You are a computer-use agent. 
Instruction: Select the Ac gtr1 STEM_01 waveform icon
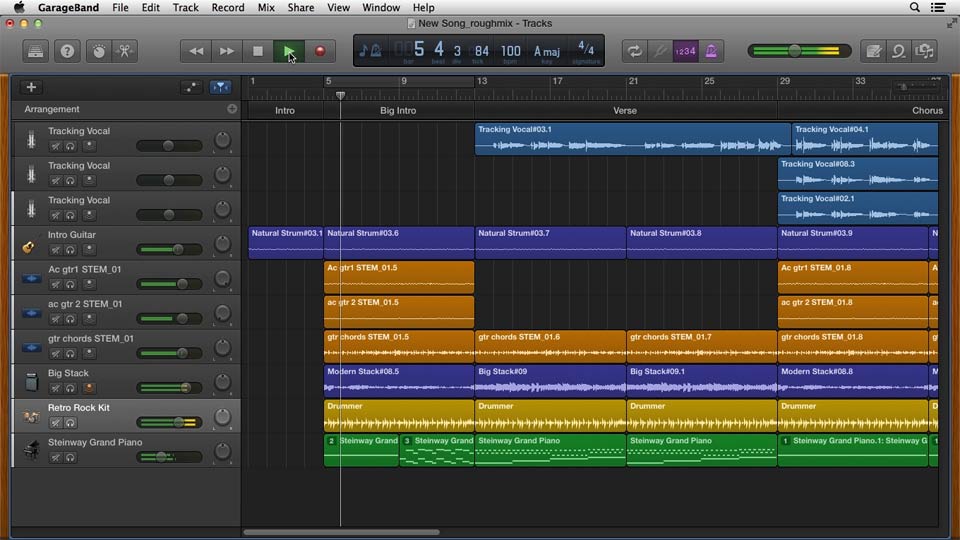(x=31, y=279)
